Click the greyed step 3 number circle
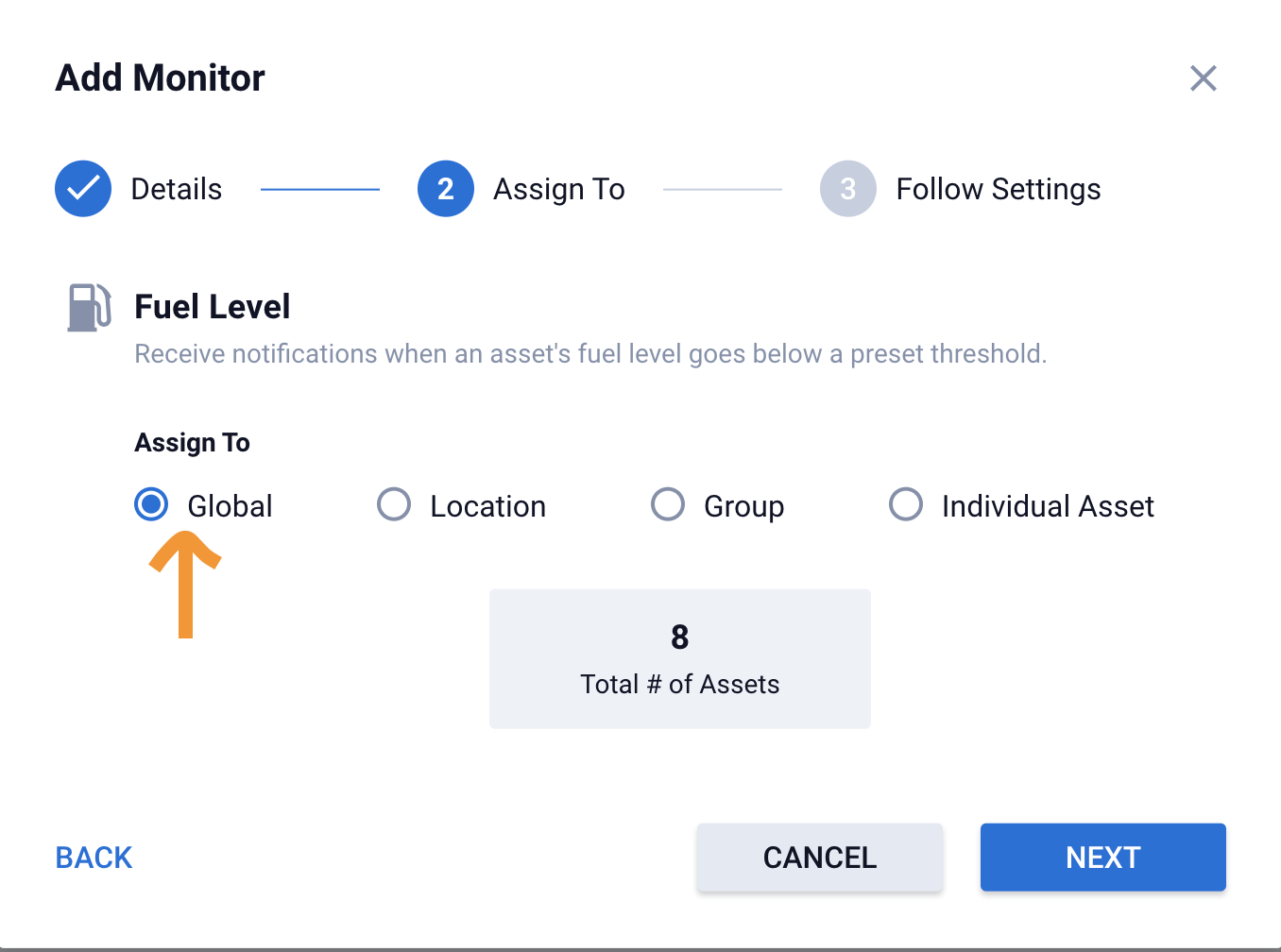The width and height of the screenshot is (1281, 952). (847, 189)
